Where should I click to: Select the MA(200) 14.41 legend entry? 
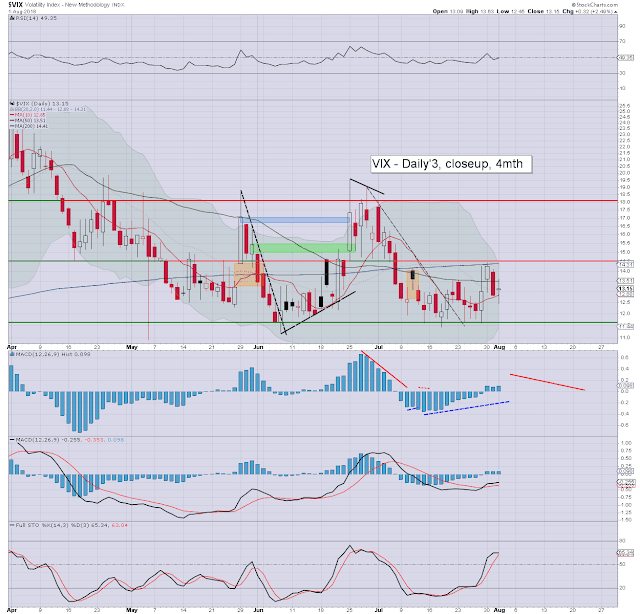coord(29,126)
